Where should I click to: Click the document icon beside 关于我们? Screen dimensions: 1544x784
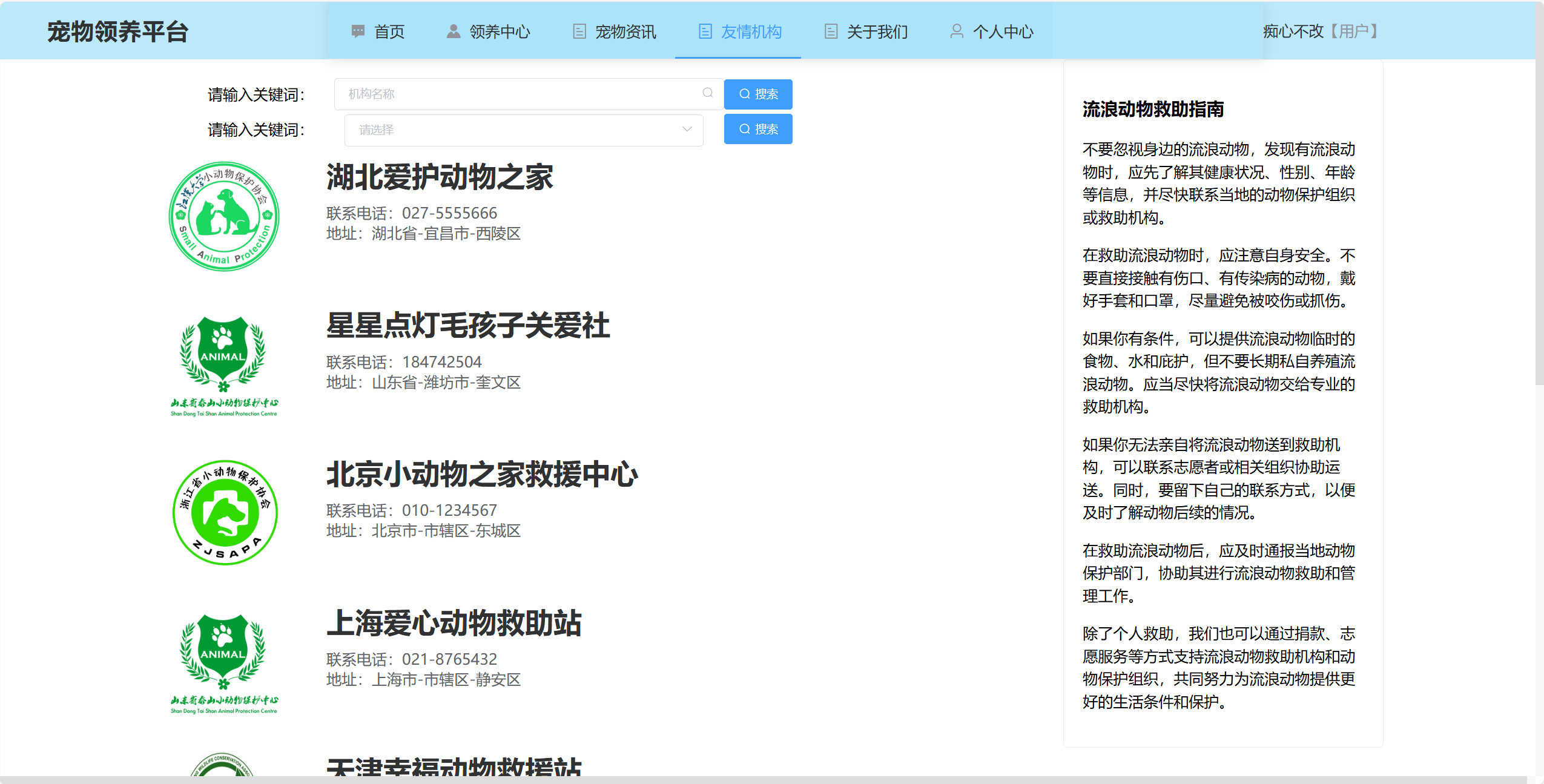point(831,31)
